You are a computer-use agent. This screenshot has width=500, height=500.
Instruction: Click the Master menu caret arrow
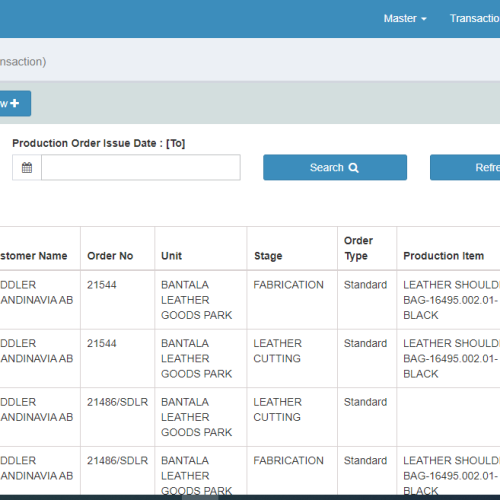(424, 19)
